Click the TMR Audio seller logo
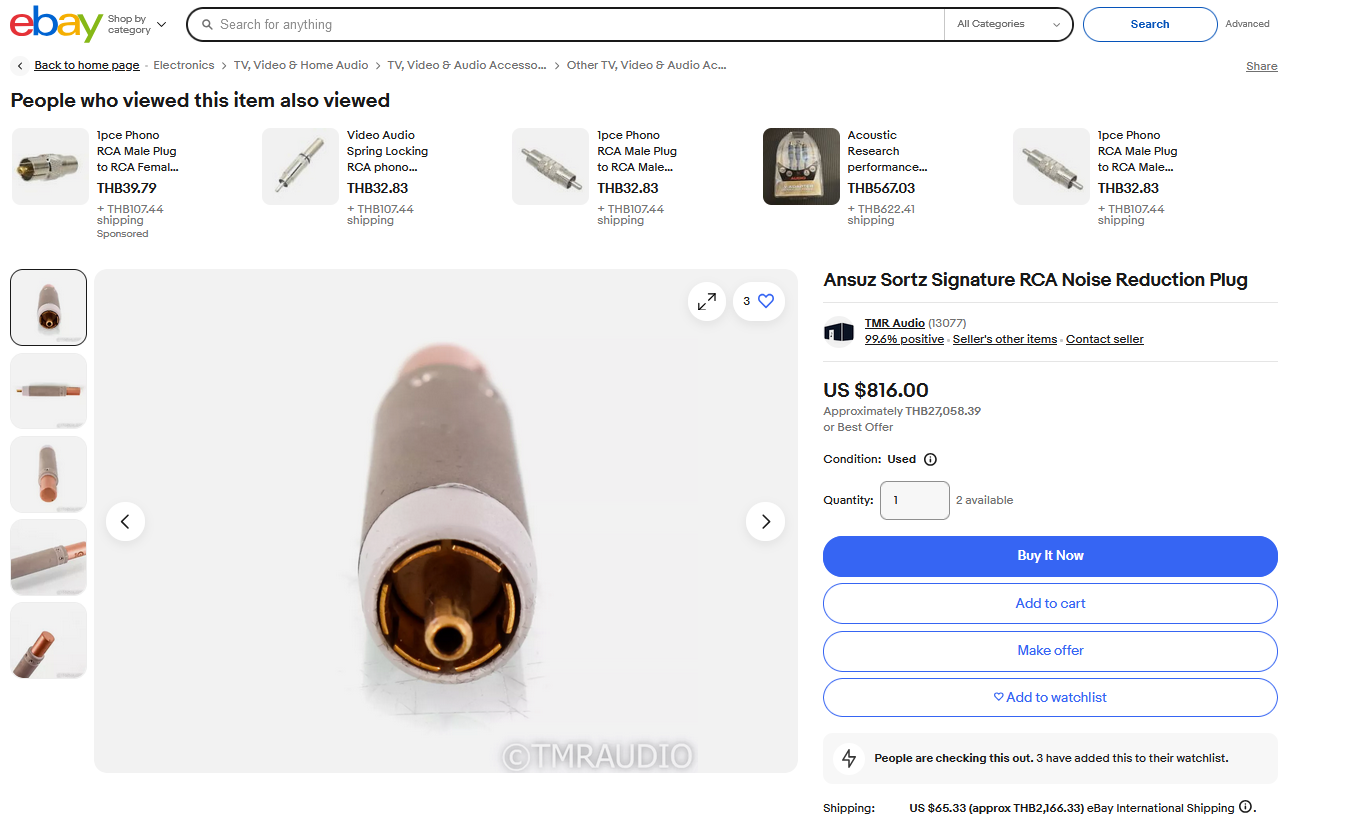 [x=839, y=331]
